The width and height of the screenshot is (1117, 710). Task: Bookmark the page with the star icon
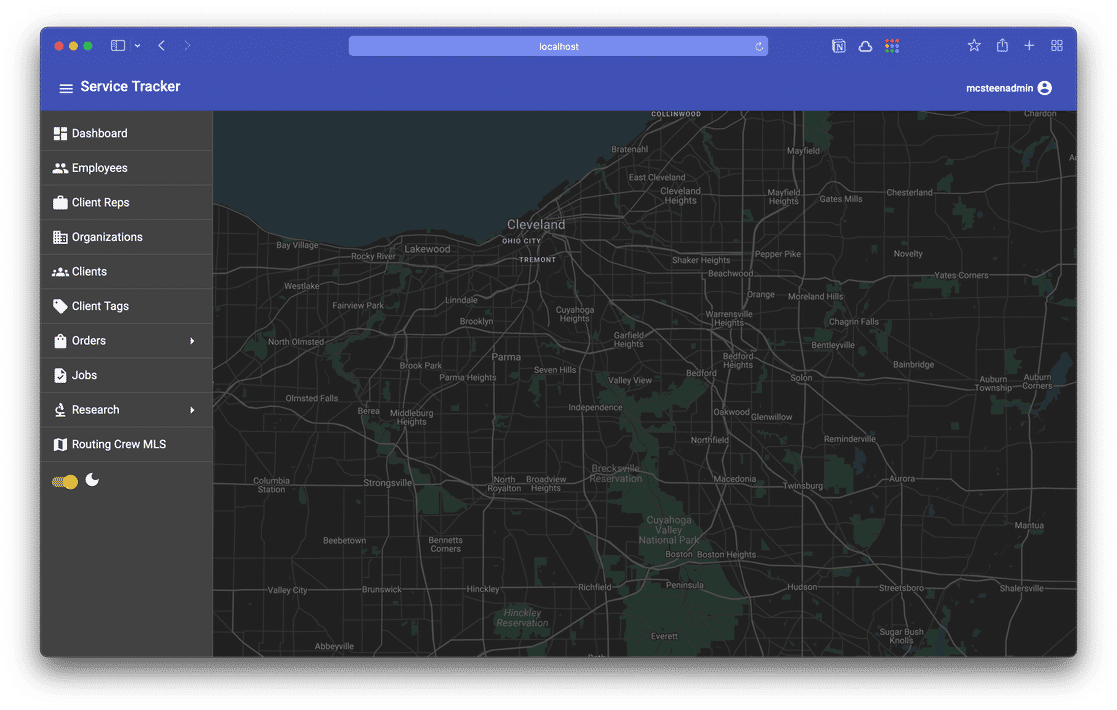tap(974, 46)
